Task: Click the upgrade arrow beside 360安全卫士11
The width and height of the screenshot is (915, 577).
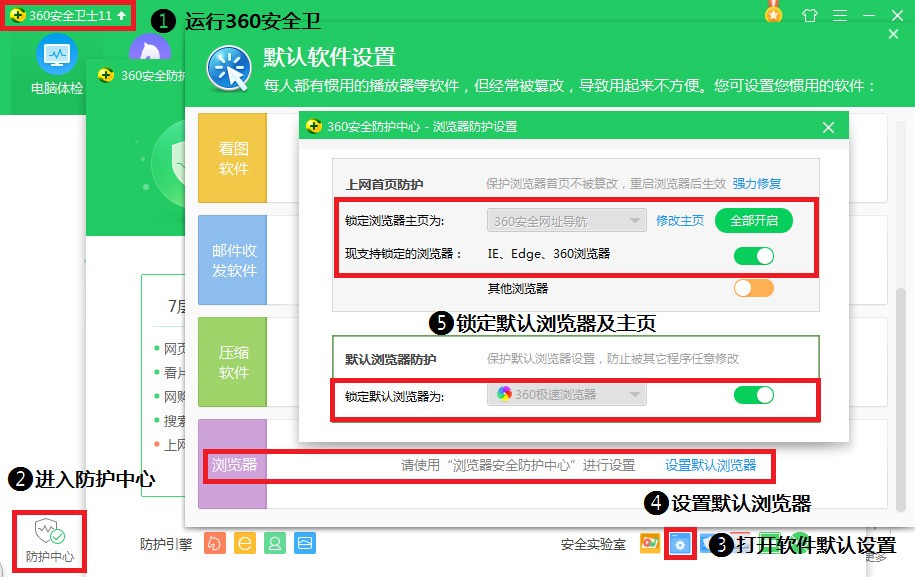Action: (121, 15)
